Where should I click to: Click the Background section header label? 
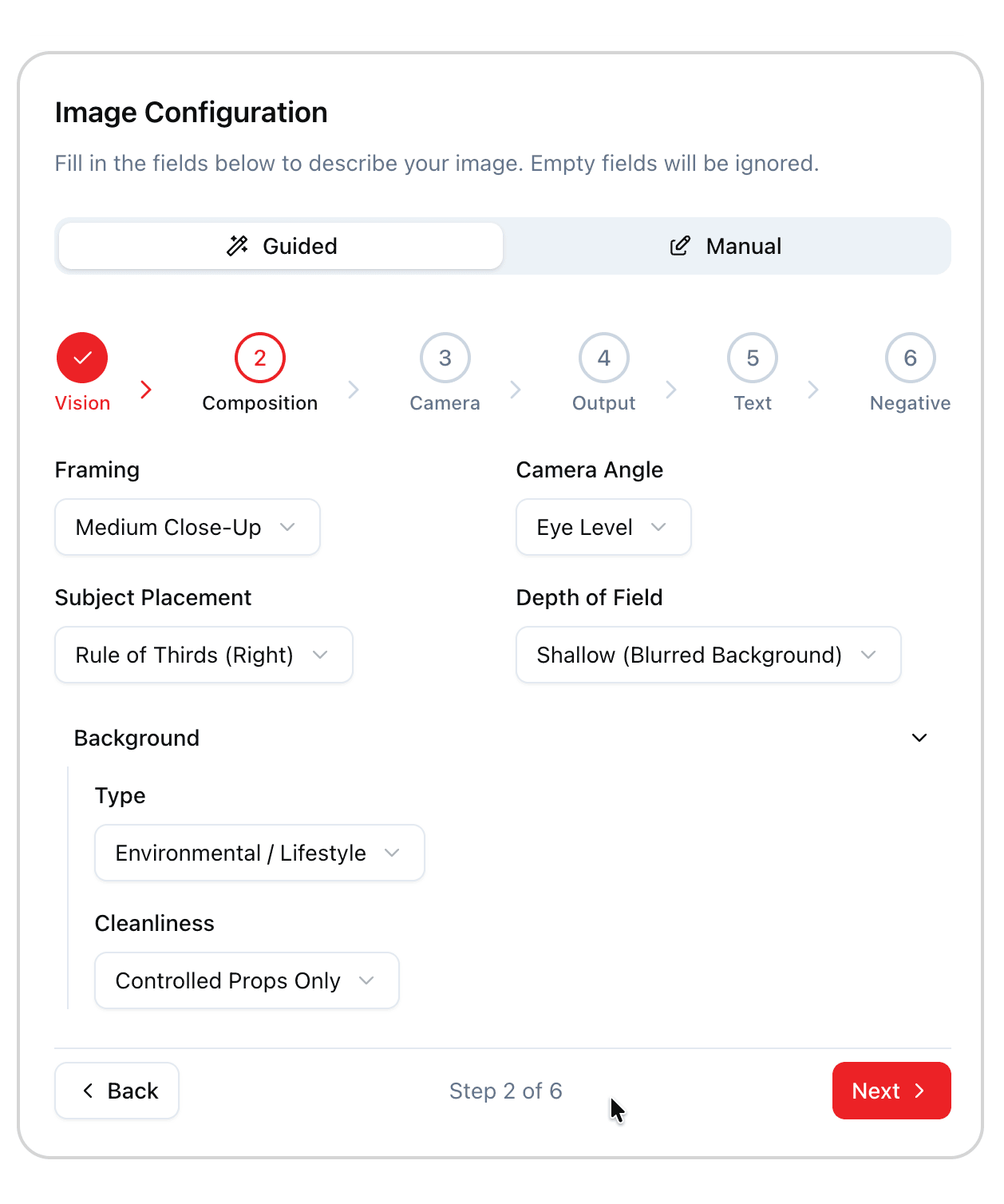point(137,738)
